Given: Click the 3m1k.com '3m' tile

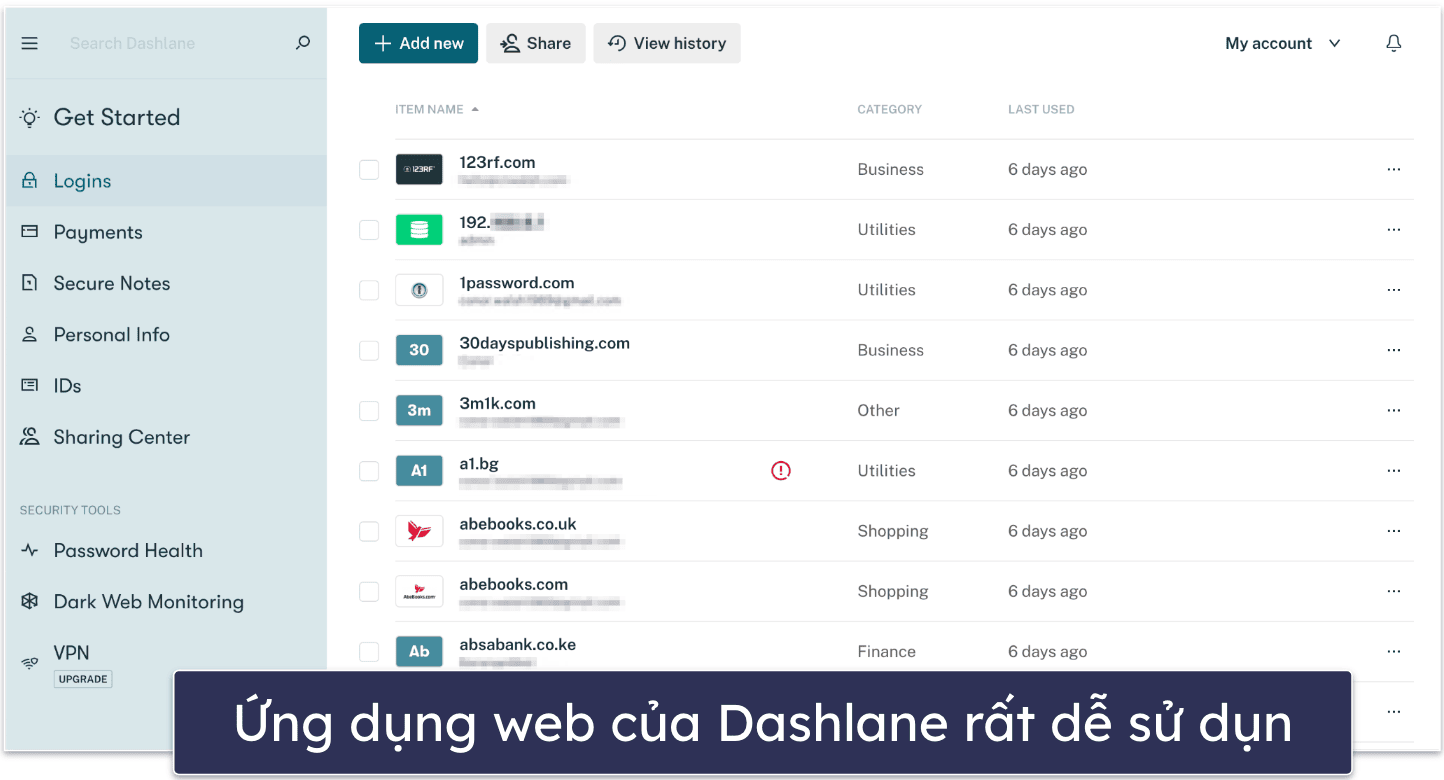Looking at the screenshot, I should pos(419,410).
